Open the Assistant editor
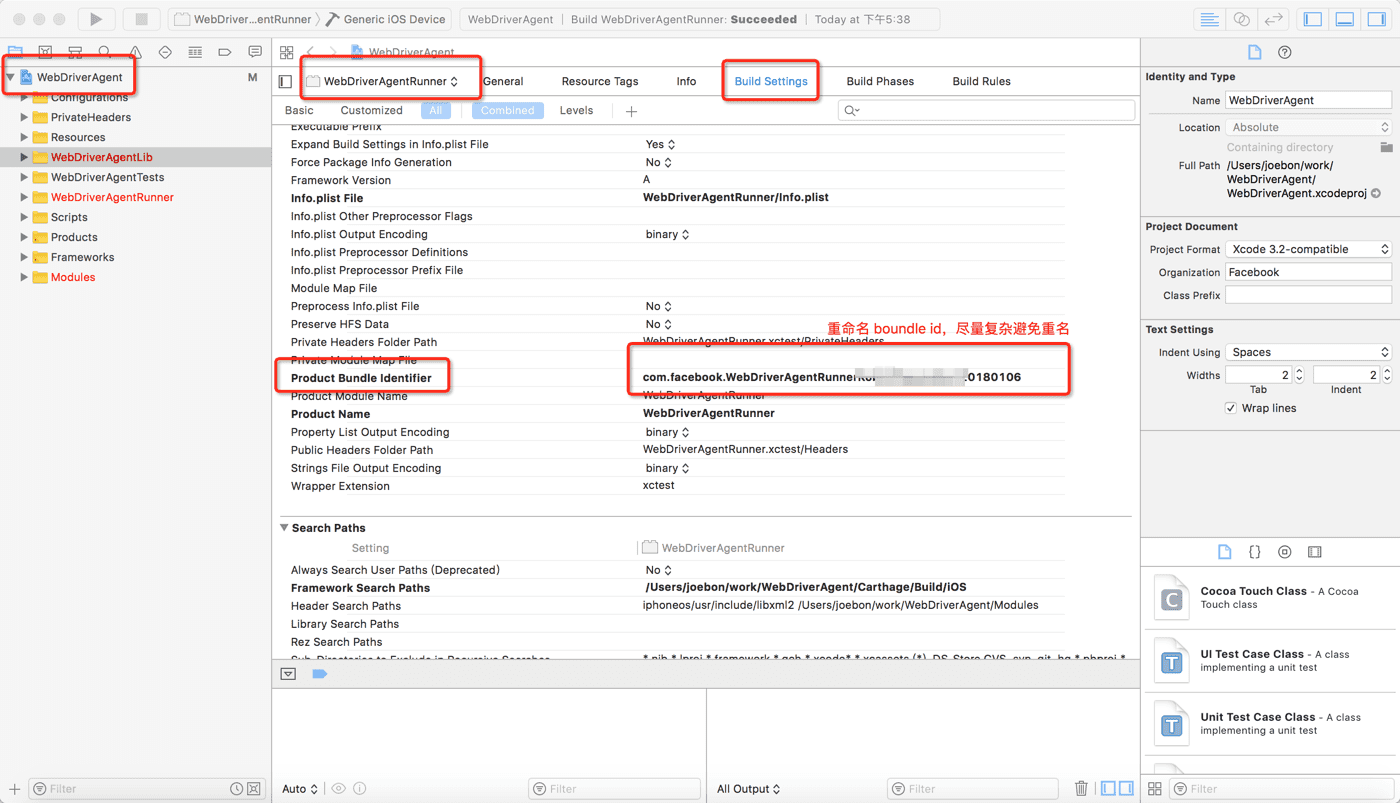Image resolution: width=1400 pixels, height=803 pixels. click(x=1241, y=19)
